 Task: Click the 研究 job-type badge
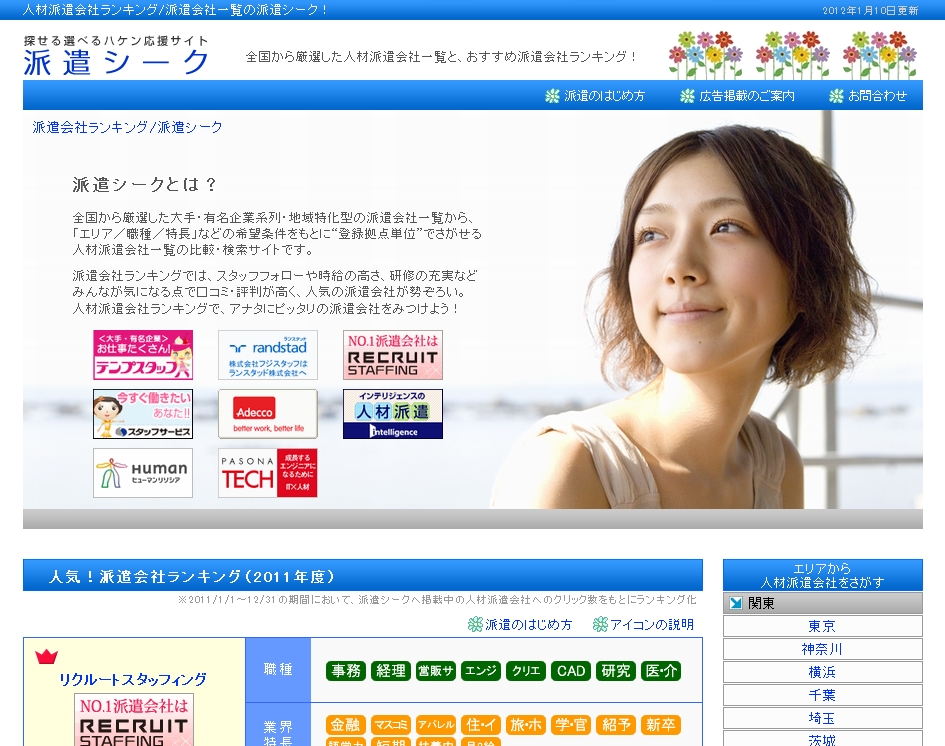click(615, 671)
